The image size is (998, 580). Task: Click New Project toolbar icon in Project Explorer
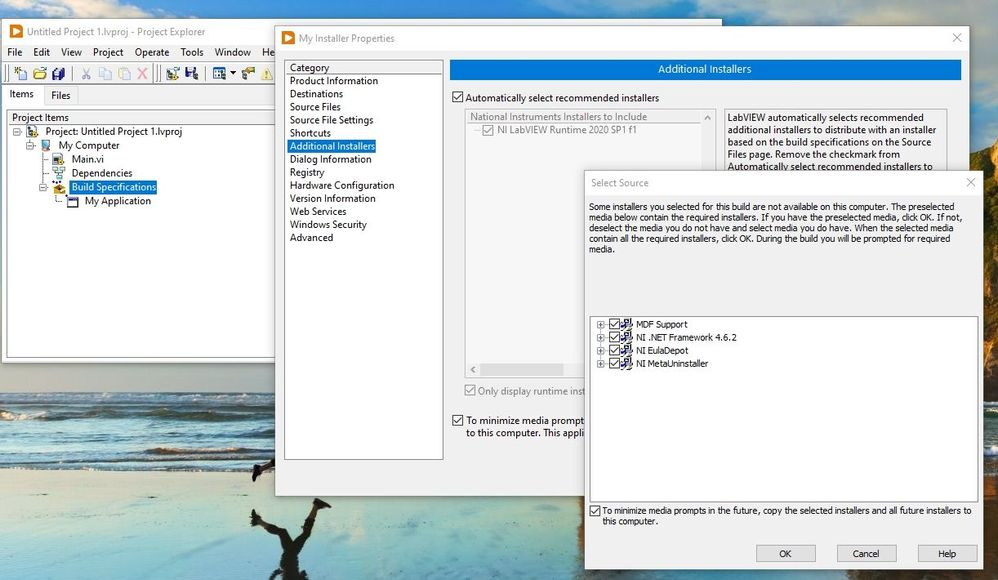tap(20, 73)
